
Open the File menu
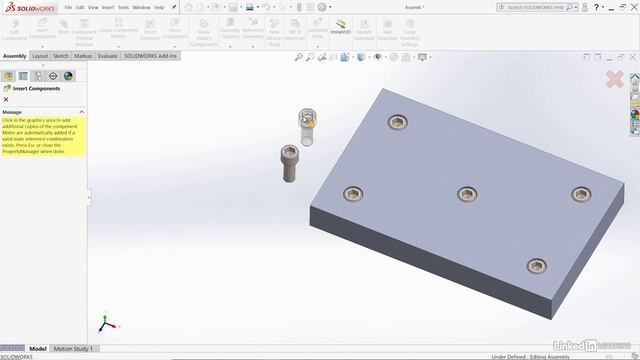tap(68, 7)
